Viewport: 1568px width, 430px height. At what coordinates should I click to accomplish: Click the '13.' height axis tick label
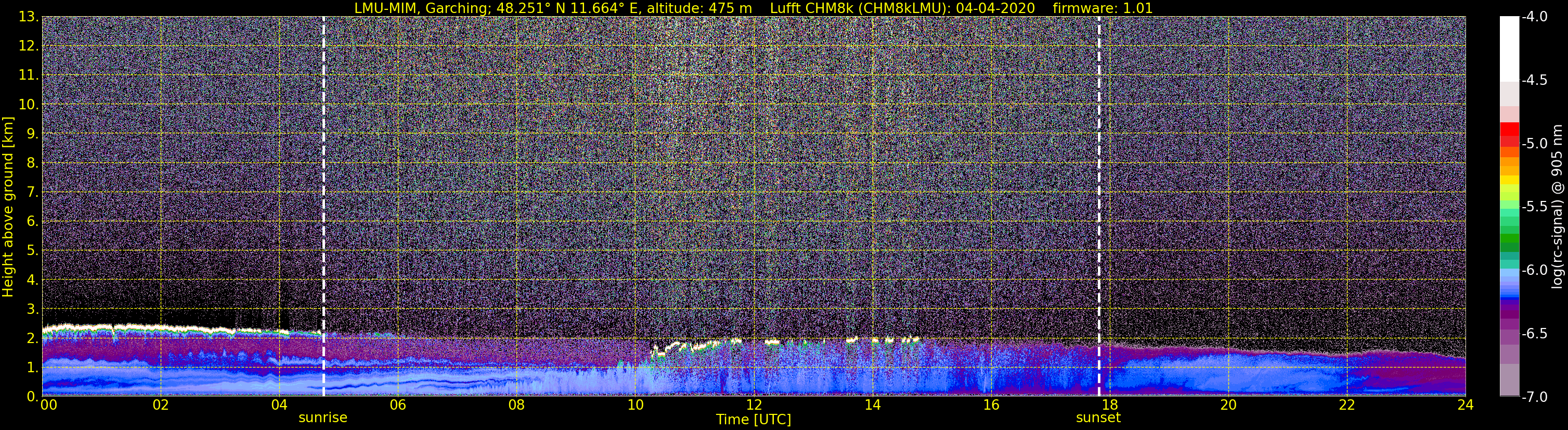(28, 17)
